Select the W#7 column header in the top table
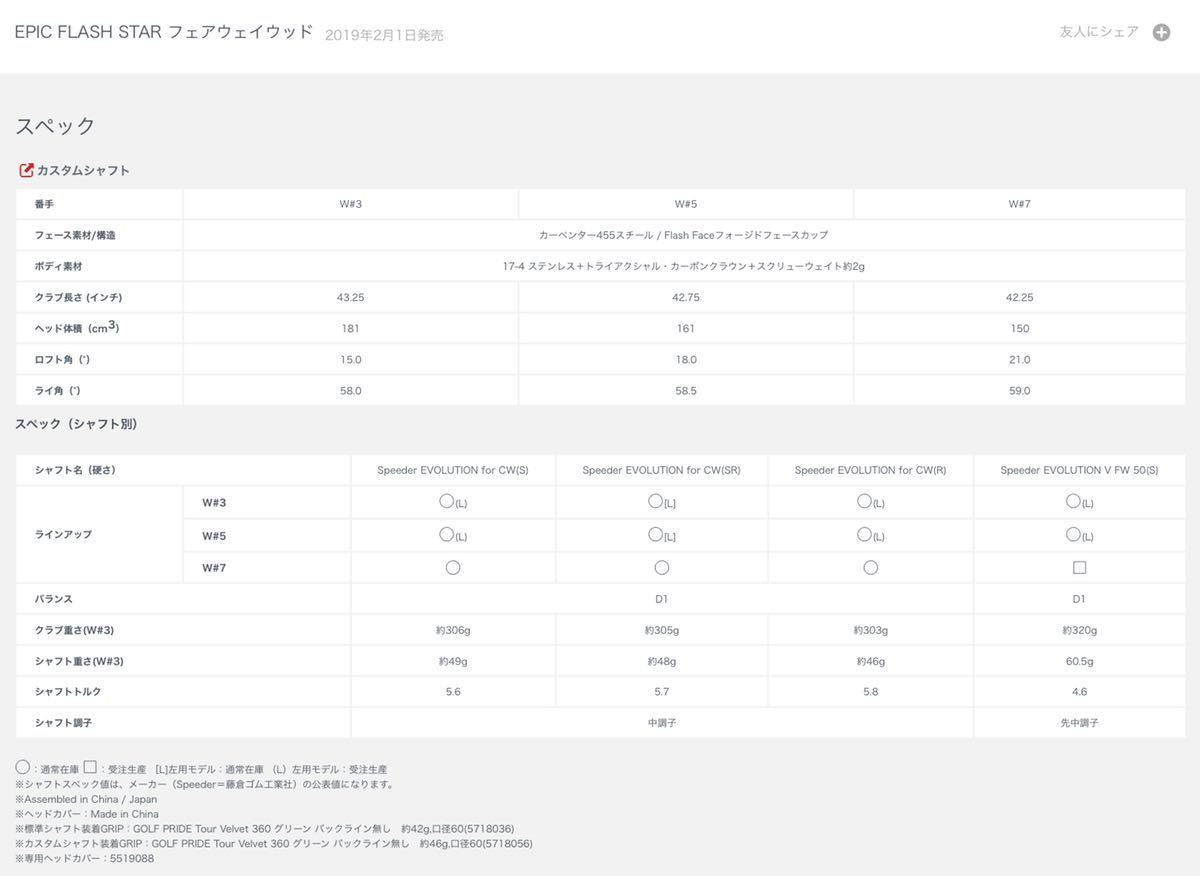1200x876 pixels. point(1019,204)
